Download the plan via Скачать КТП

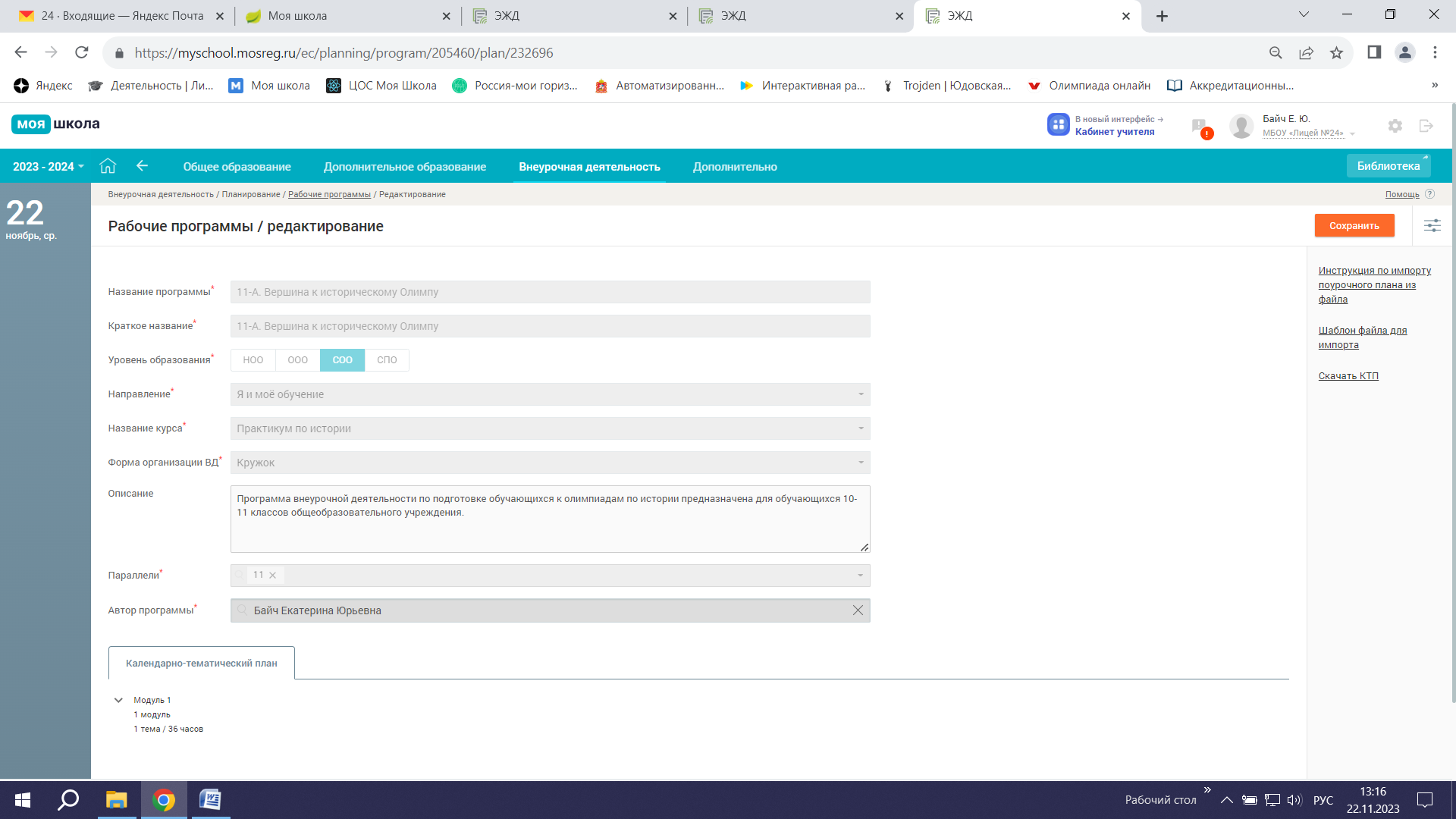pos(1348,376)
